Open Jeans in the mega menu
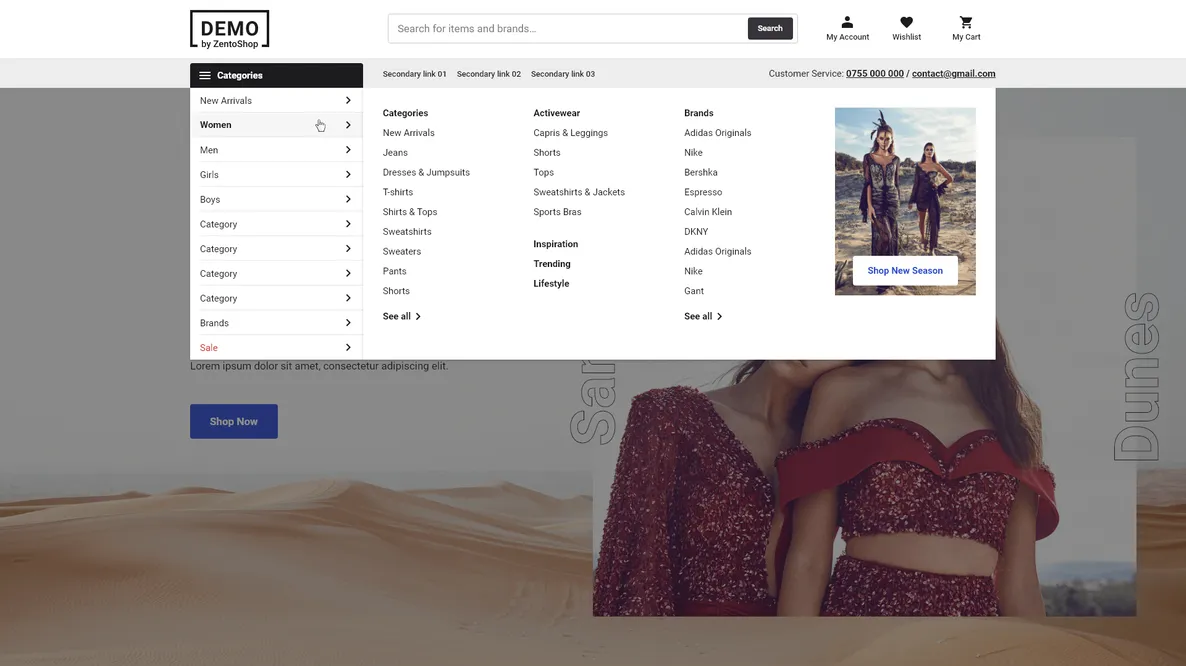Image resolution: width=1186 pixels, height=666 pixels. coord(395,153)
